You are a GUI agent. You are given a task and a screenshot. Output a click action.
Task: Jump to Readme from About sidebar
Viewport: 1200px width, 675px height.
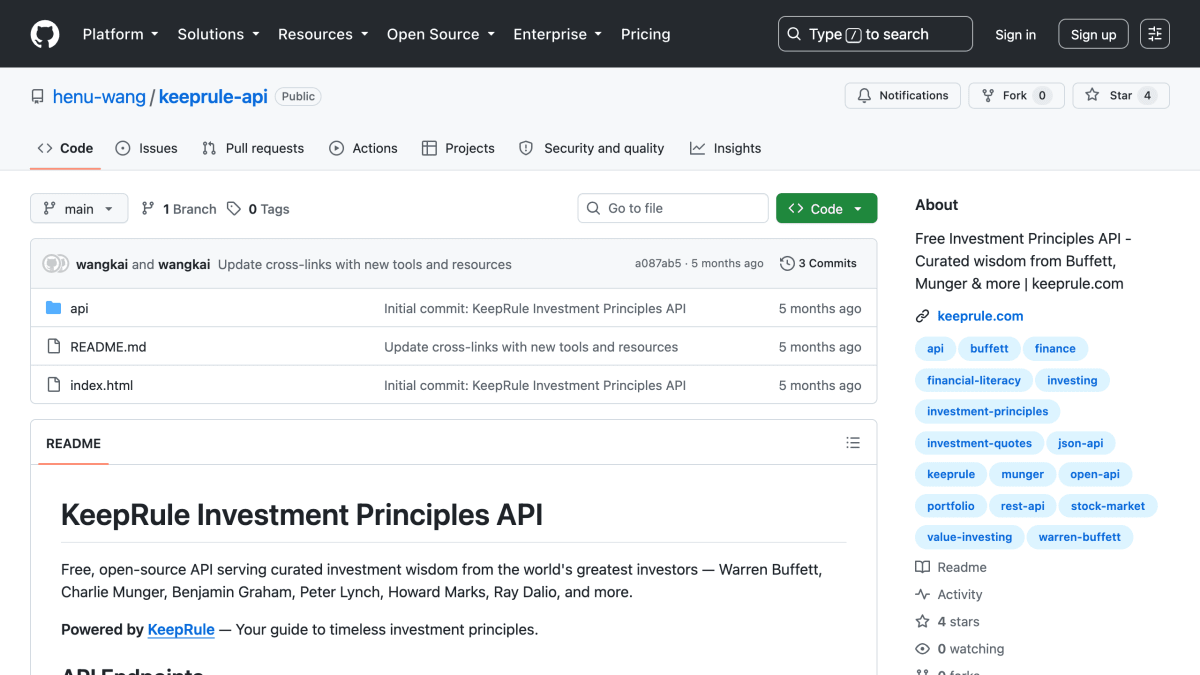(951, 567)
